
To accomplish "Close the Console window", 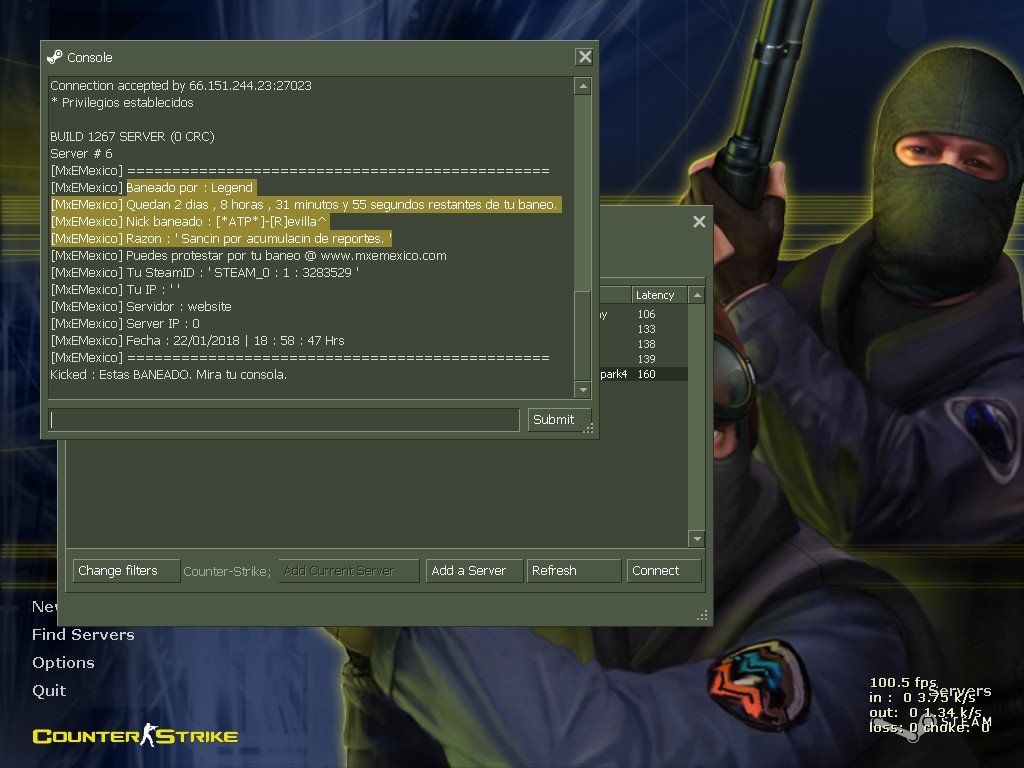I will click(584, 57).
